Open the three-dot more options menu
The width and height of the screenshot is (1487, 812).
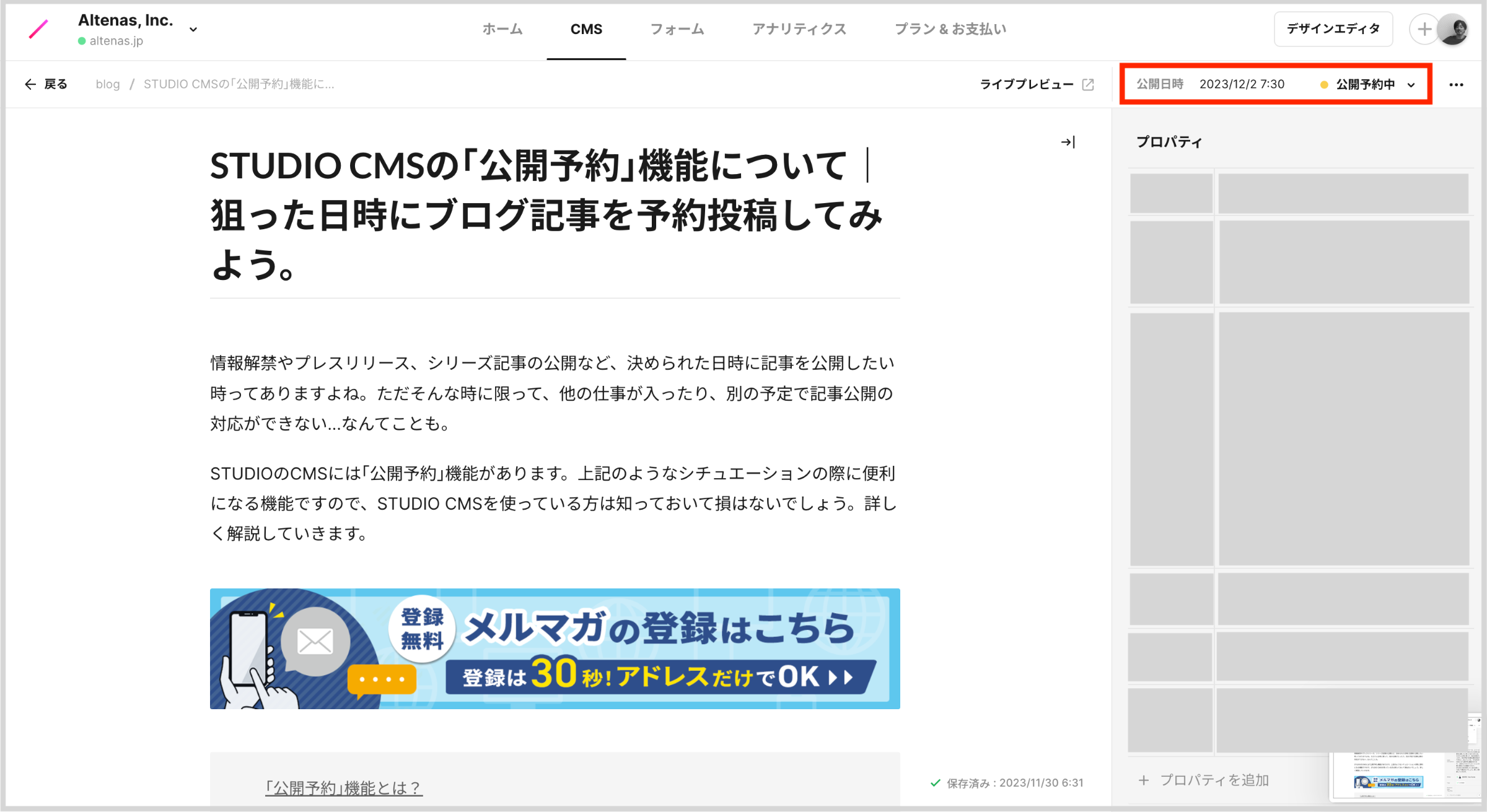tap(1456, 84)
